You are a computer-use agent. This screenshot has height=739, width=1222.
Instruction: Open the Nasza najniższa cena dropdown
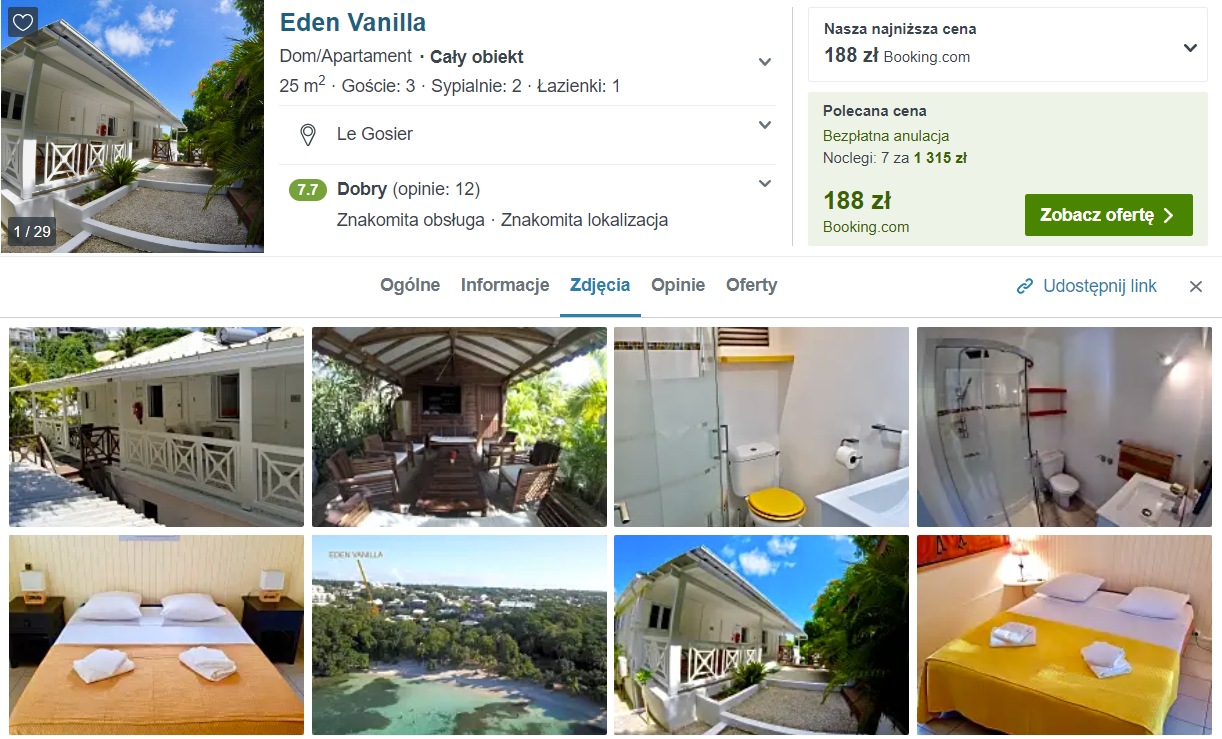click(x=1190, y=48)
